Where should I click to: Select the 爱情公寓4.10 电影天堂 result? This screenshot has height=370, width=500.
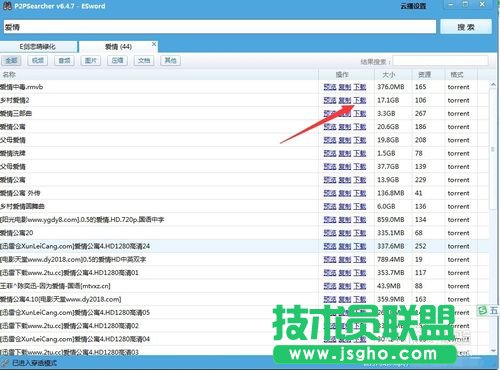click(61, 299)
